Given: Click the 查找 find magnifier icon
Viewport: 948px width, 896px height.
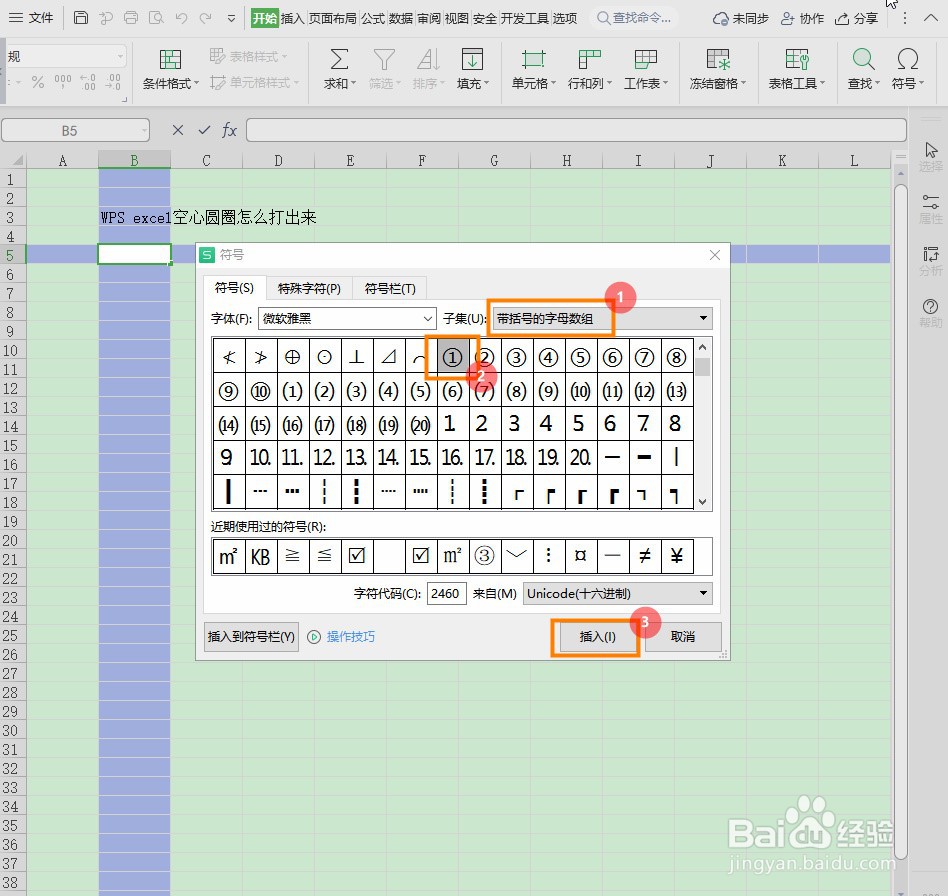Looking at the screenshot, I should [863, 59].
